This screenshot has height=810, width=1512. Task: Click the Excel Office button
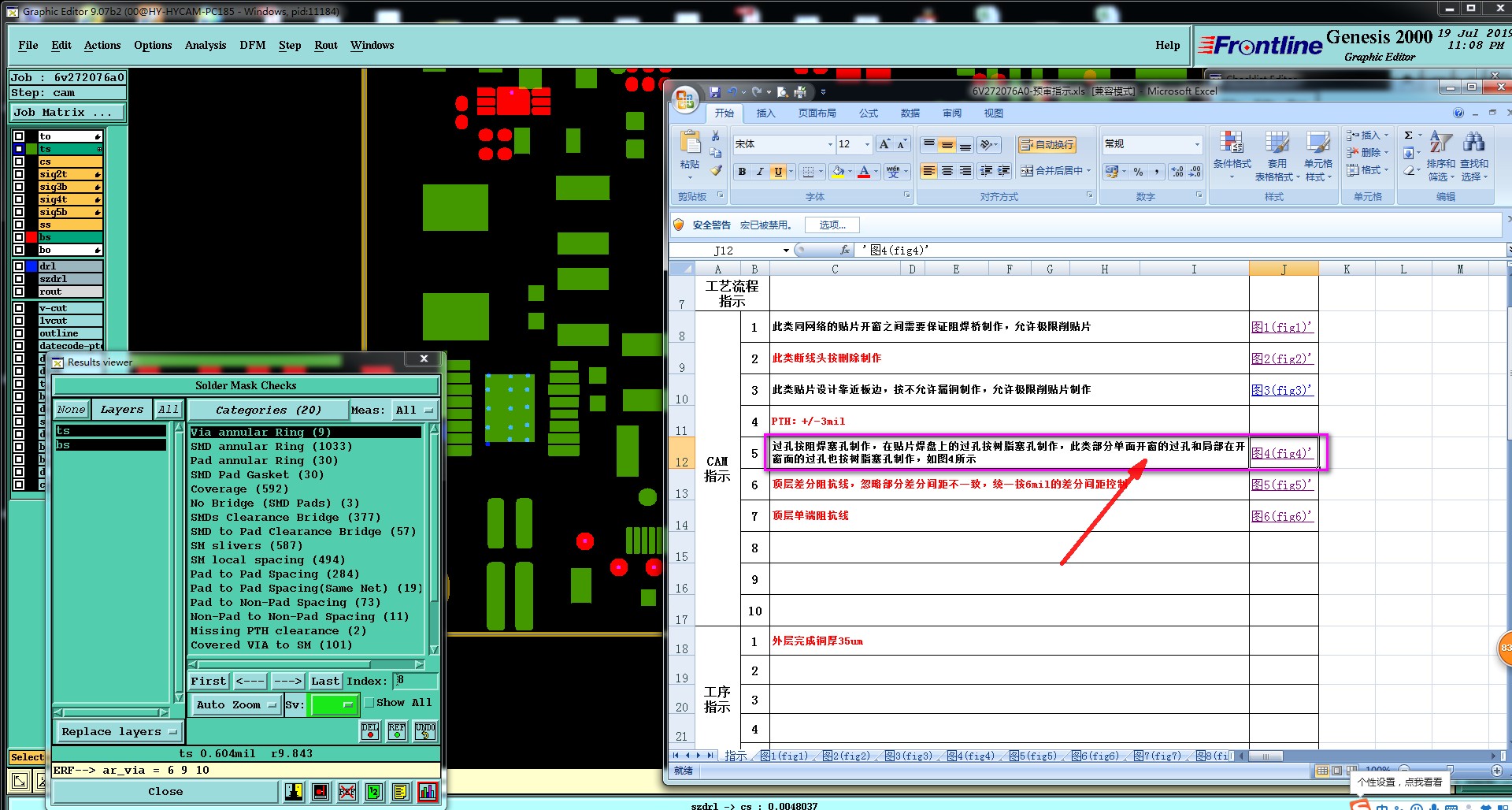tap(684, 98)
